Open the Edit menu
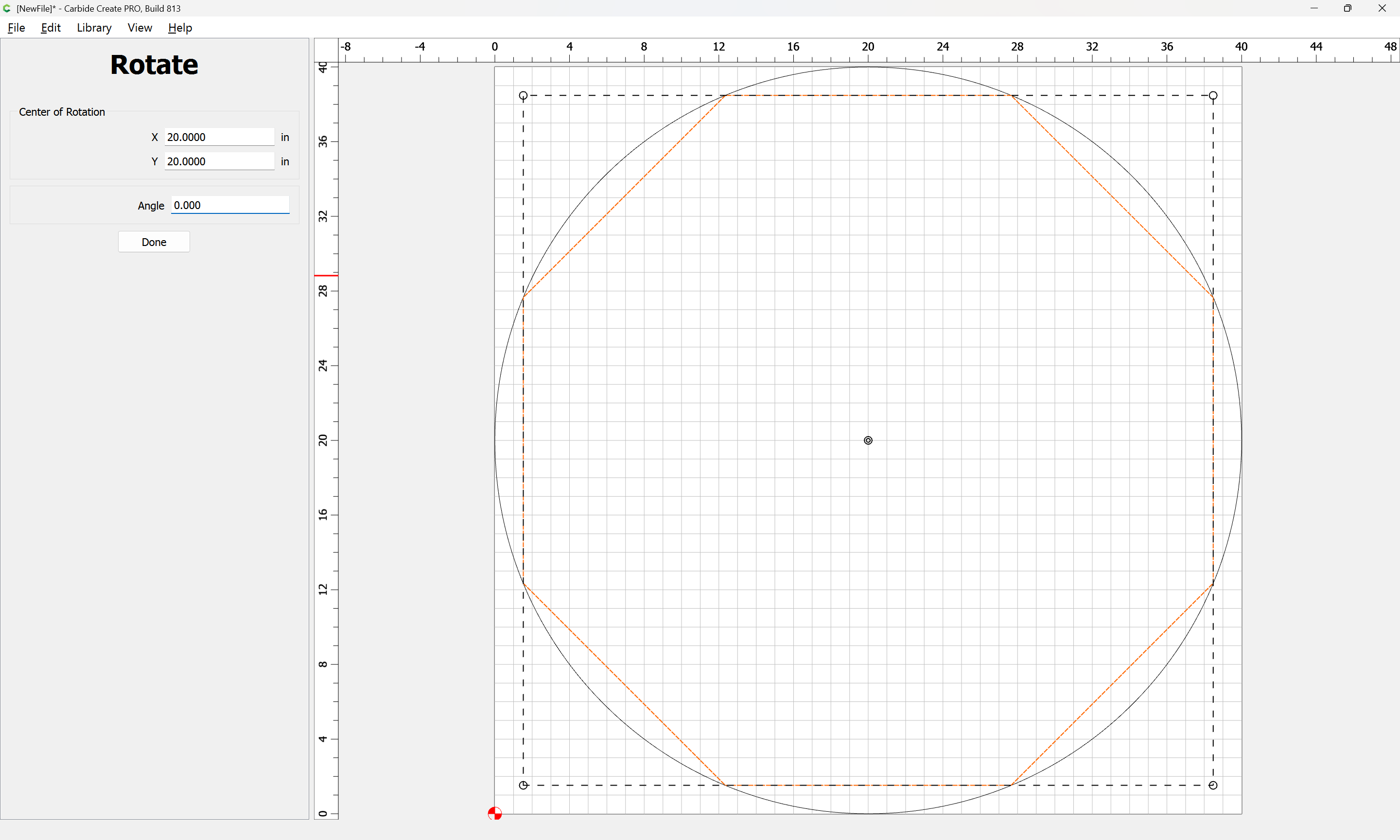Image resolution: width=1400 pixels, height=840 pixels. (51, 28)
